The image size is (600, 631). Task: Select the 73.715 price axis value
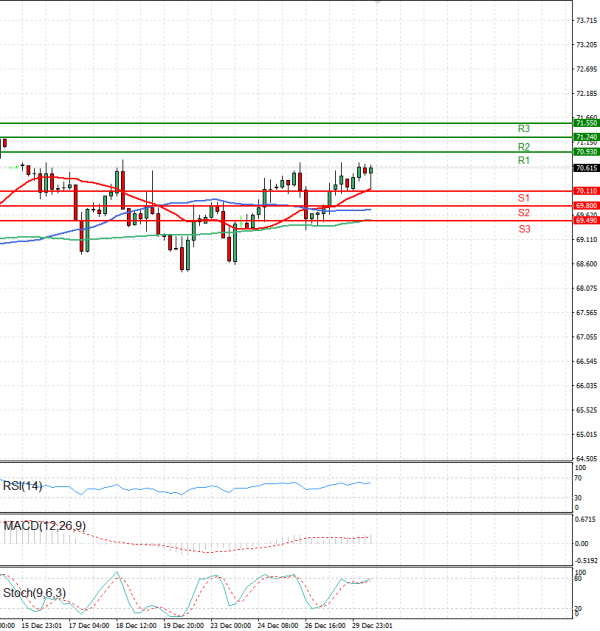(x=586, y=21)
